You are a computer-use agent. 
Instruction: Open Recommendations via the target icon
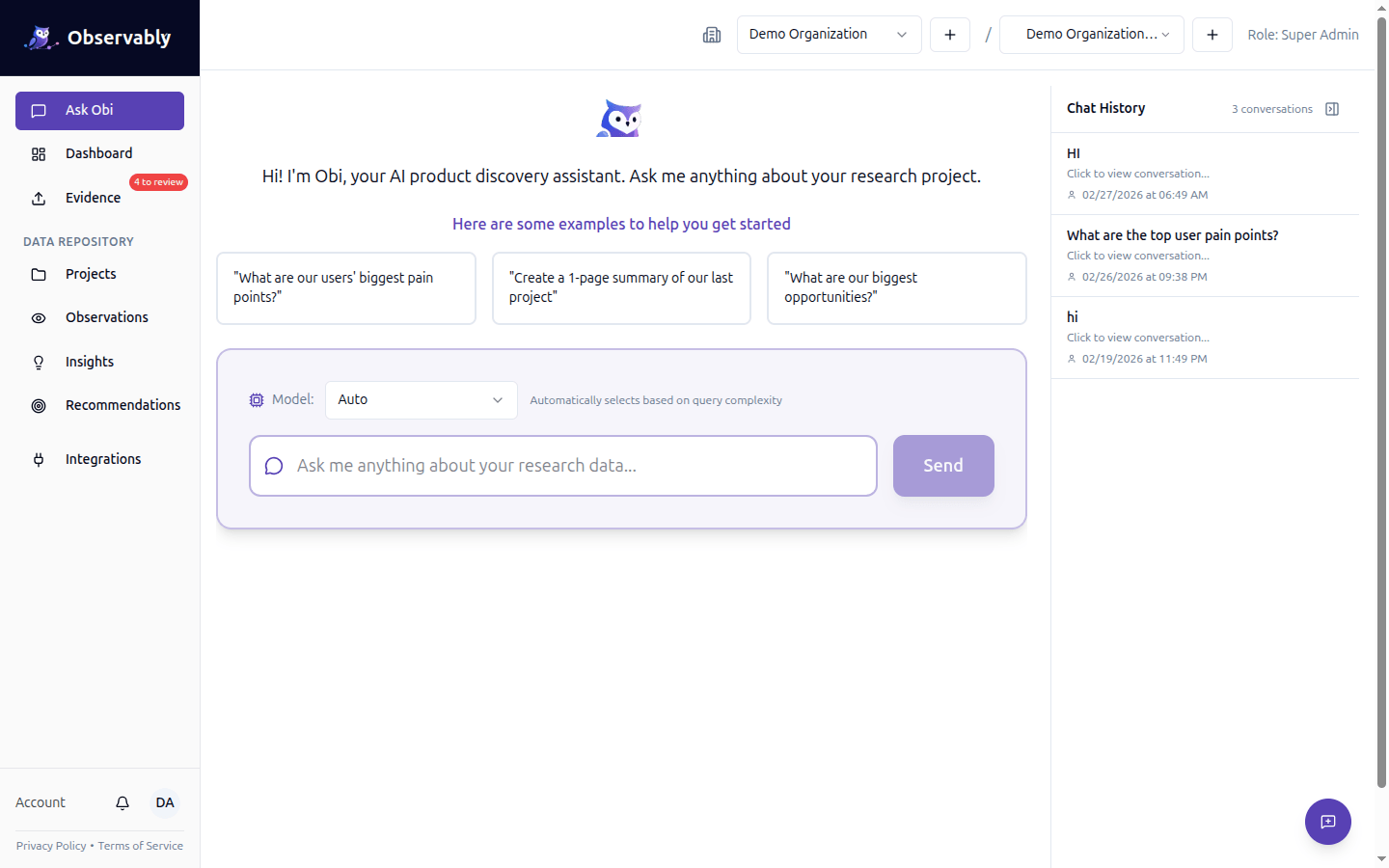point(39,405)
